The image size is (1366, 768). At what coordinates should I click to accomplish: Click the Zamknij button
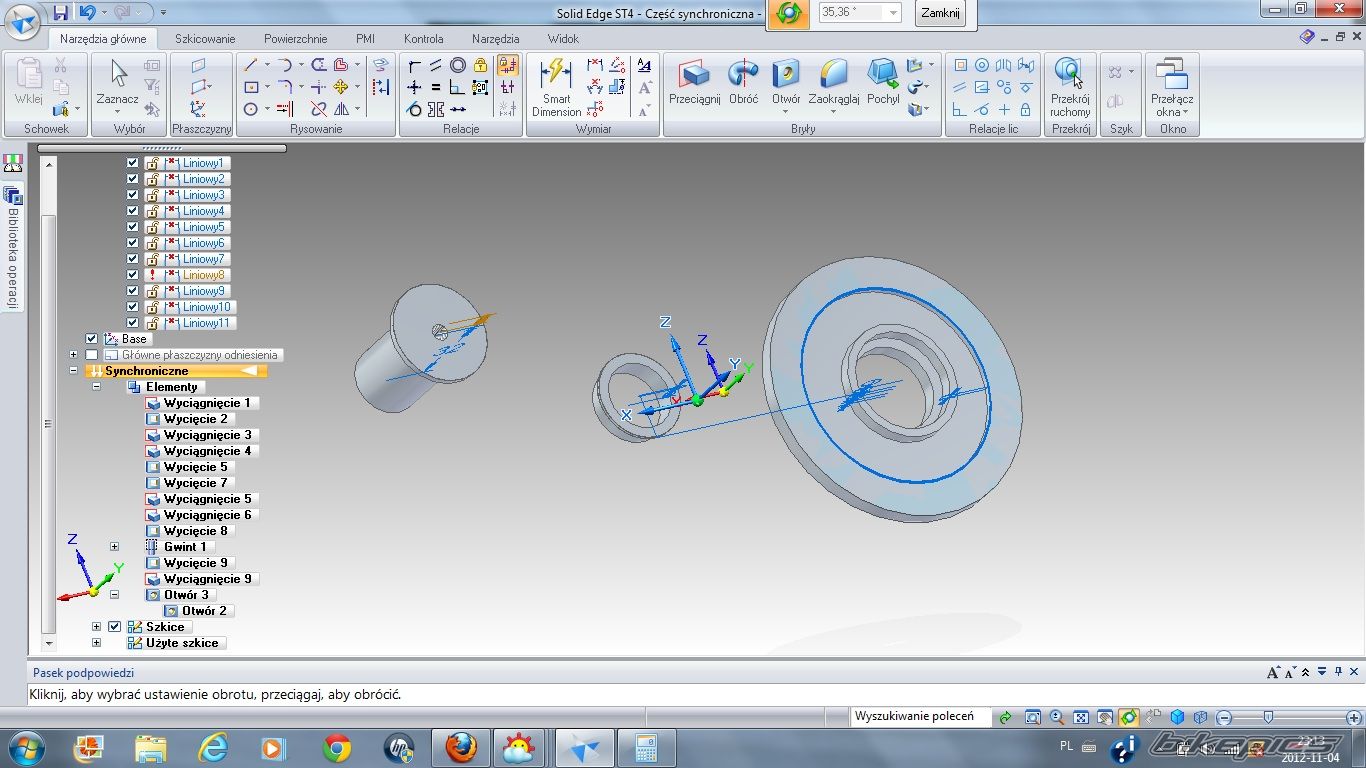click(x=940, y=13)
